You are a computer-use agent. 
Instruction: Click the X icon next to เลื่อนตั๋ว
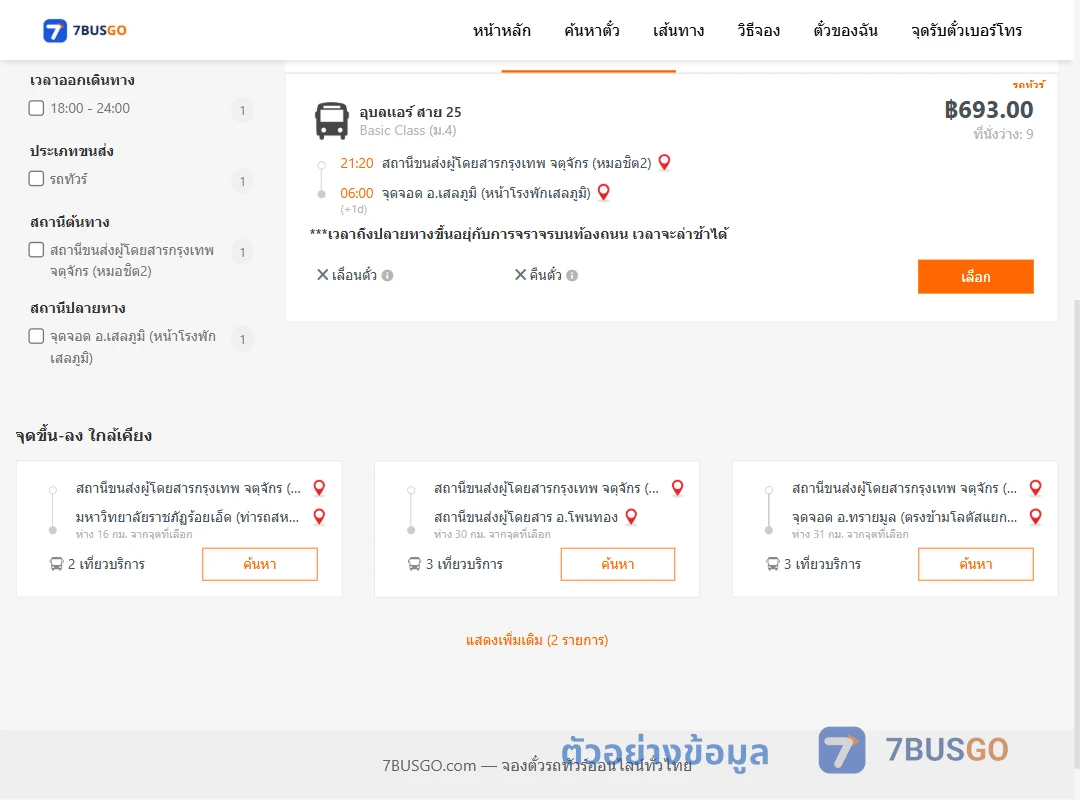click(x=322, y=275)
